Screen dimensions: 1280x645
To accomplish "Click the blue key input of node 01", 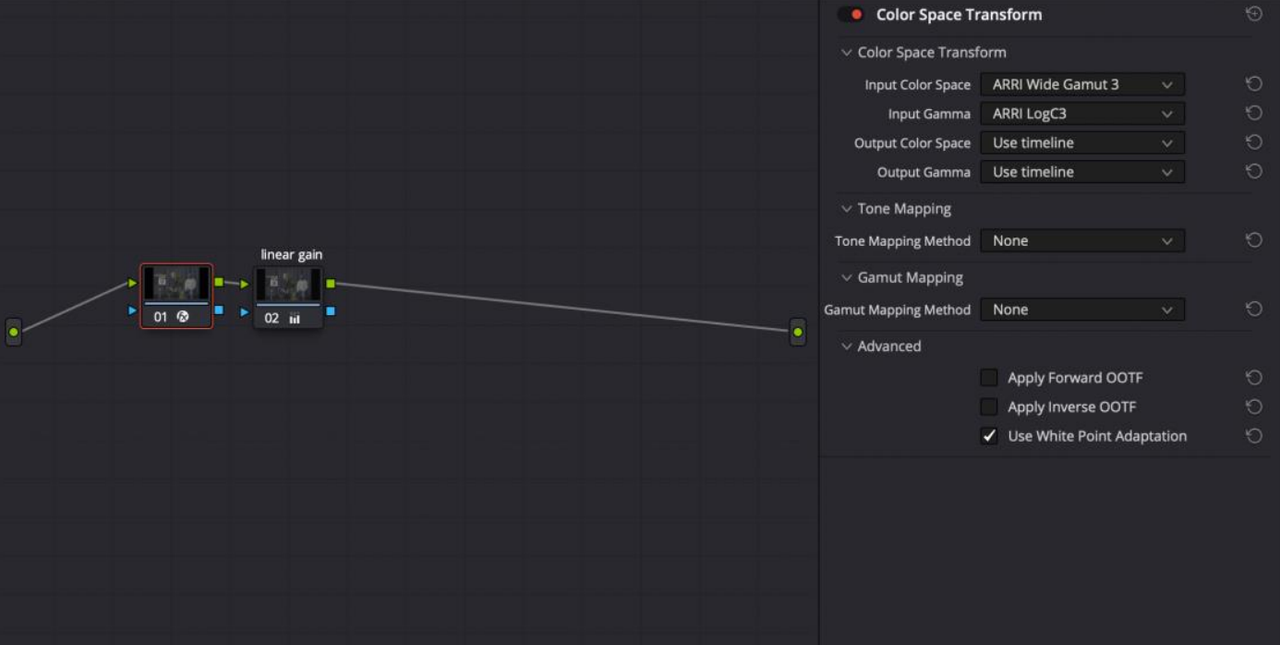I will click(133, 311).
